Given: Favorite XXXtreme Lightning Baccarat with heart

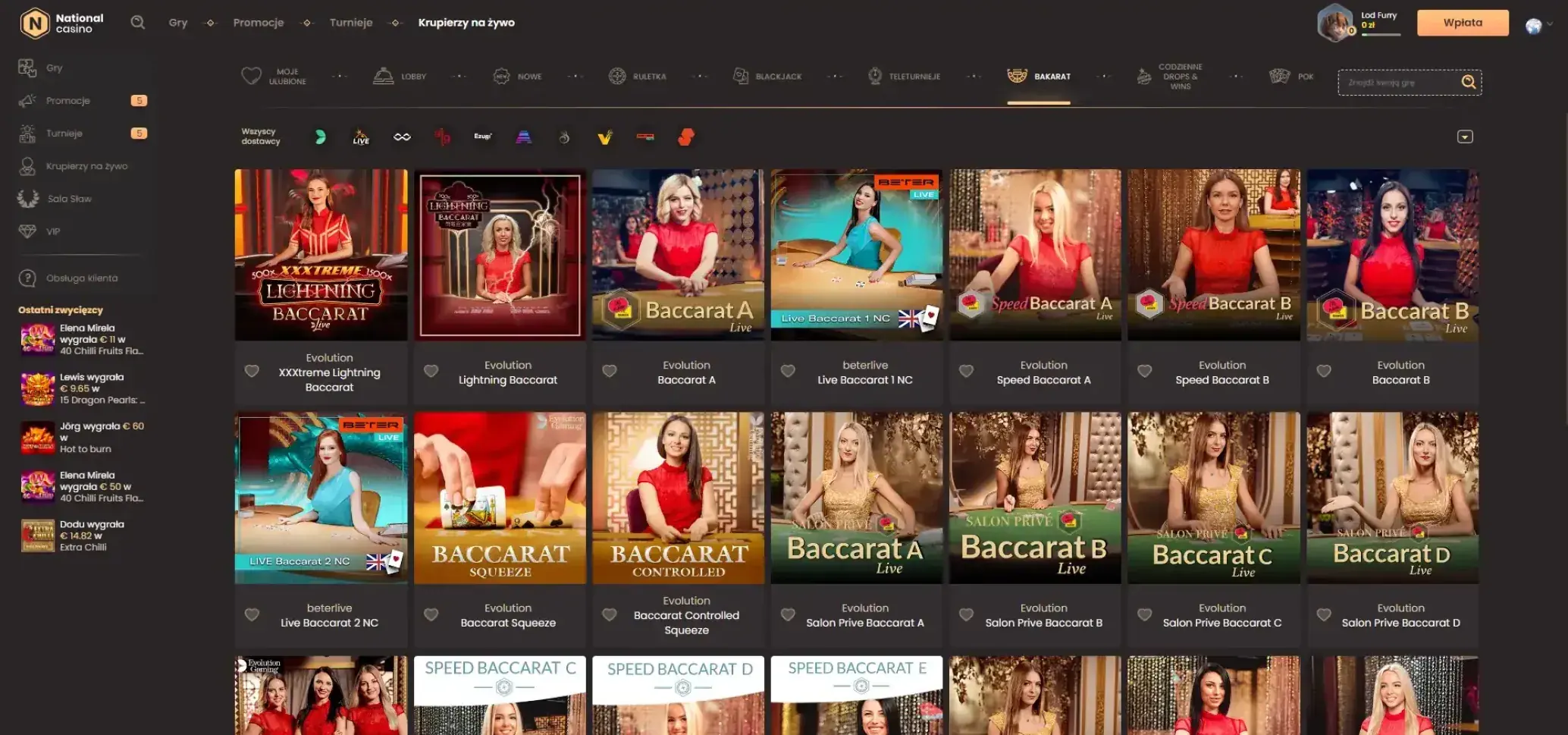Looking at the screenshot, I should point(252,372).
